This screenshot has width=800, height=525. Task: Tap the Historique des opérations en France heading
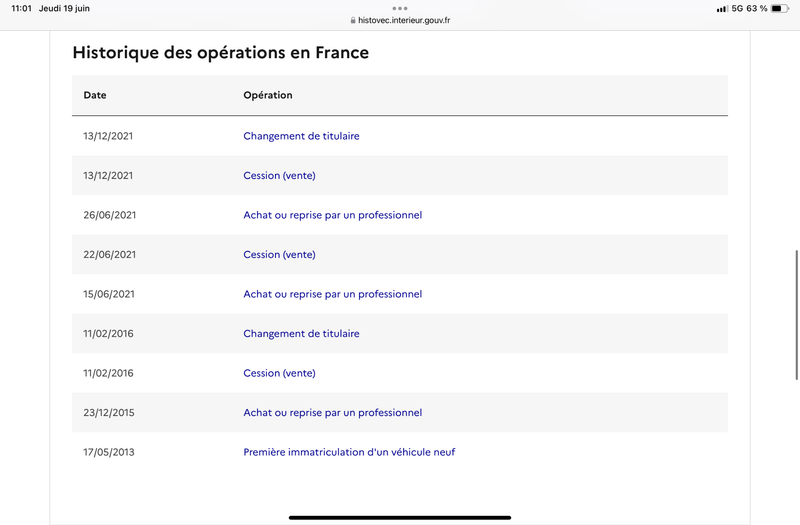coord(220,53)
